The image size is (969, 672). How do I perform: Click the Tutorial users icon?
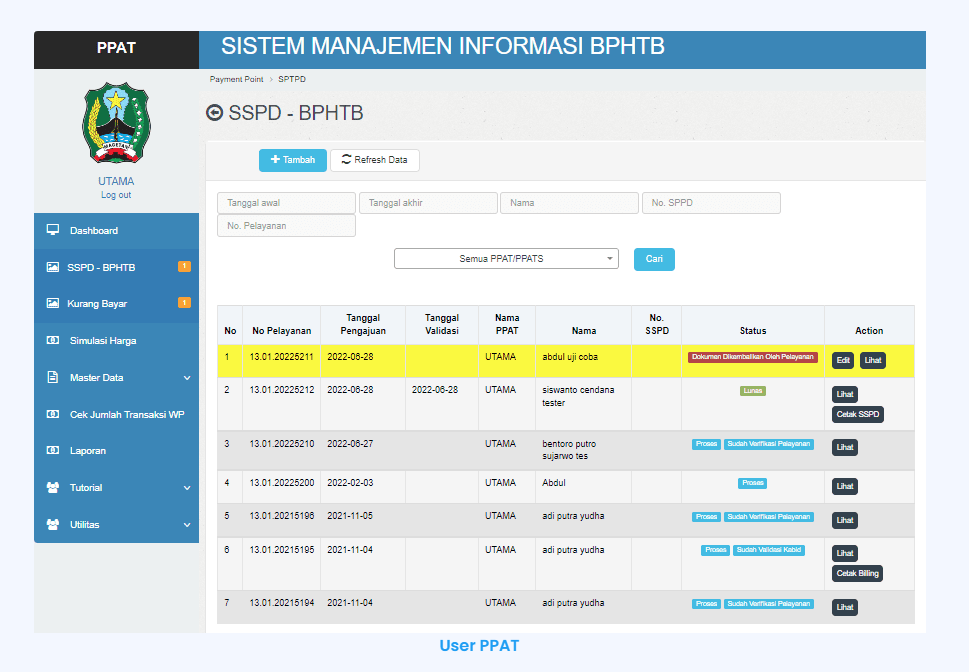click(x=53, y=487)
